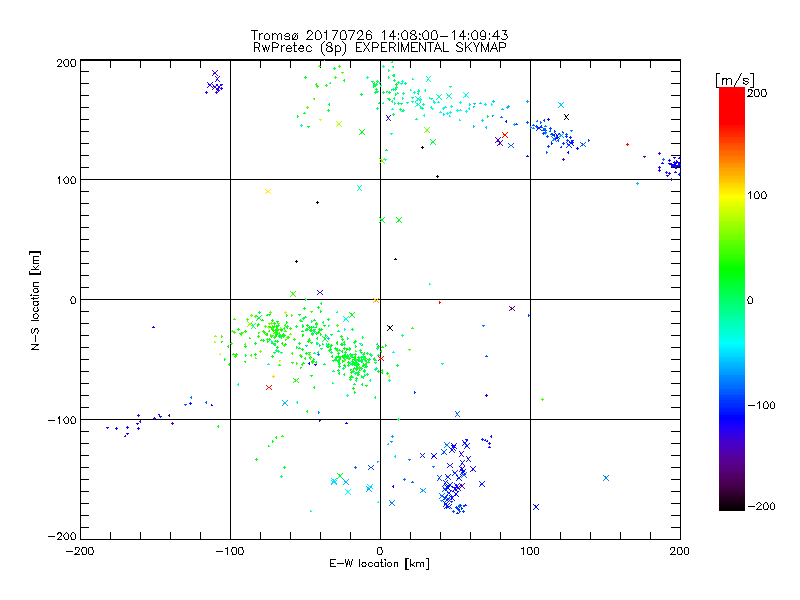Click the title line "Tromsø 20170726 14:08:00-14:09:43"
This screenshot has height=600, width=800.
coord(379,35)
